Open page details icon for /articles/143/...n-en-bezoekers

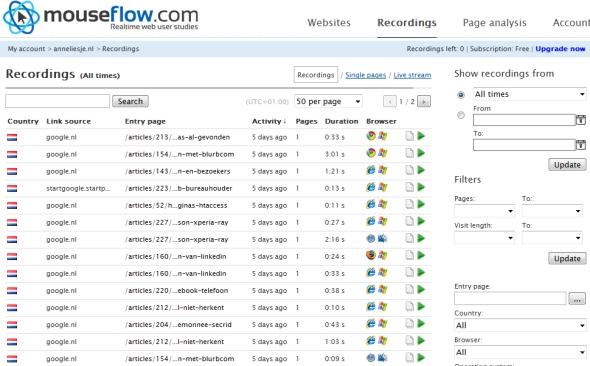tap(409, 170)
